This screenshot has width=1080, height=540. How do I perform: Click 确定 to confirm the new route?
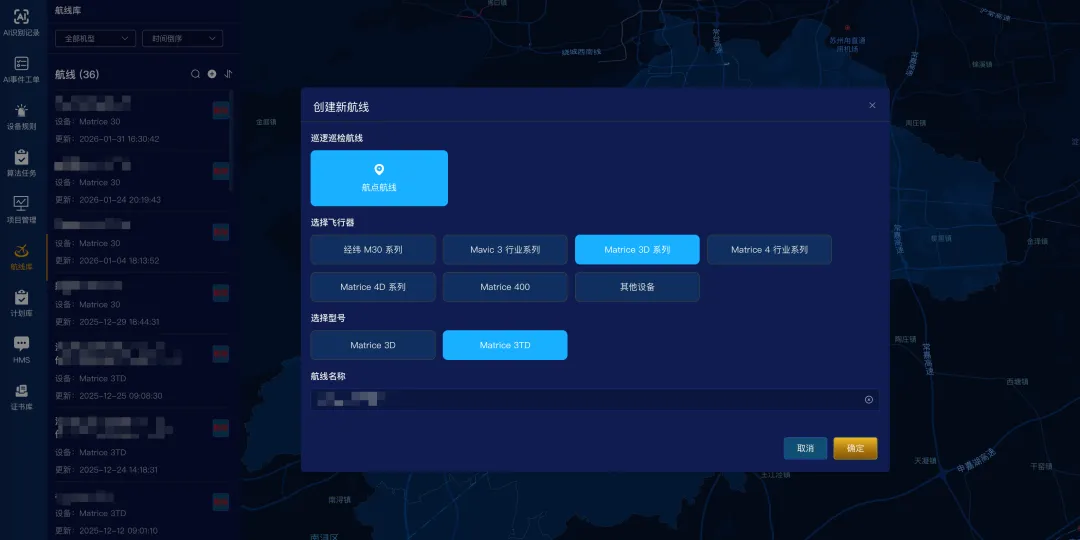[855, 448]
